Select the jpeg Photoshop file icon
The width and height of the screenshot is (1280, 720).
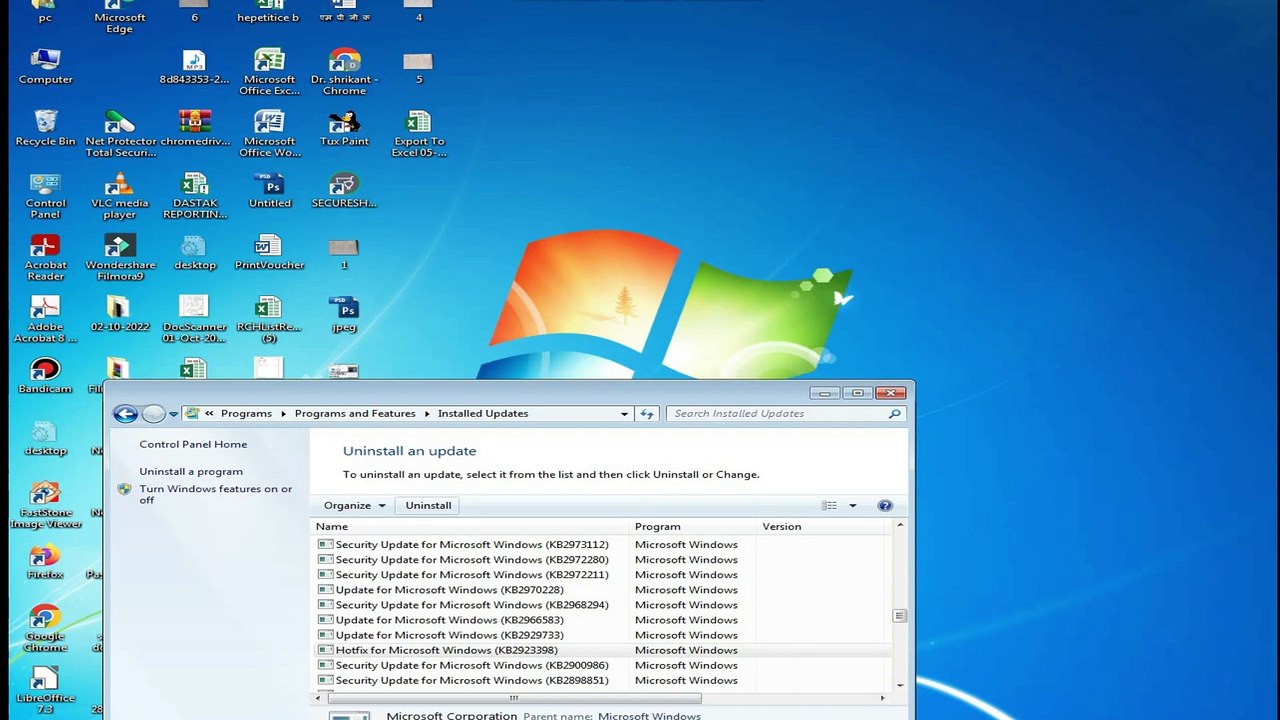tap(344, 314)
